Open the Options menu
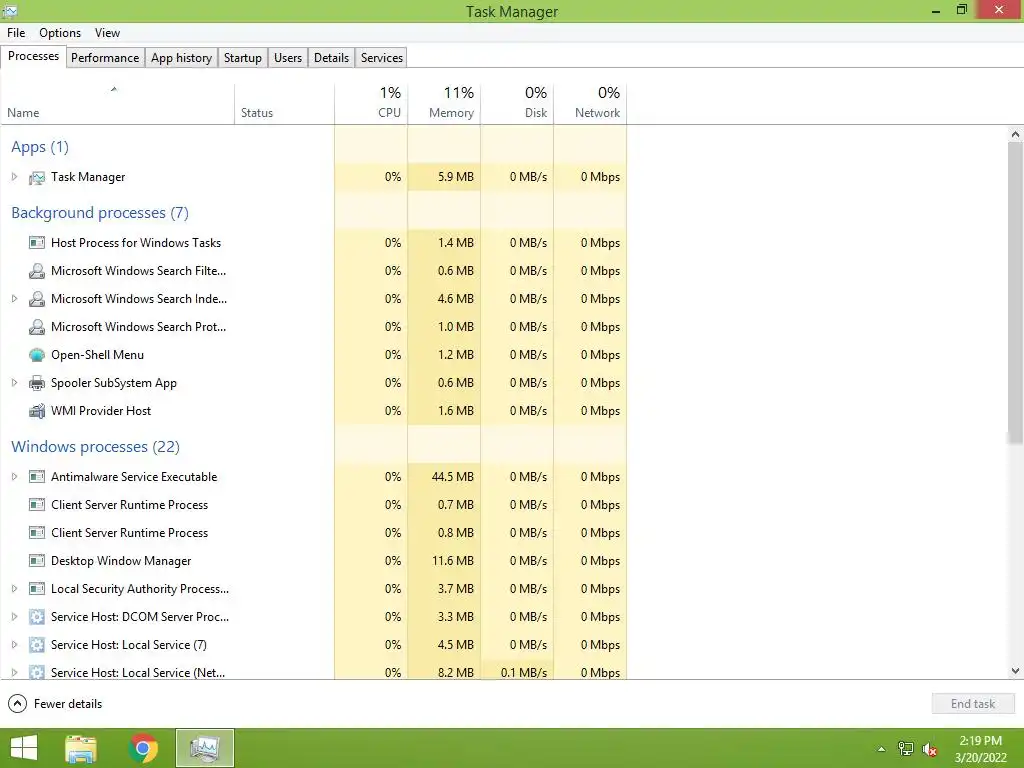The image size is (1024, 768). (x=59, y=33)
